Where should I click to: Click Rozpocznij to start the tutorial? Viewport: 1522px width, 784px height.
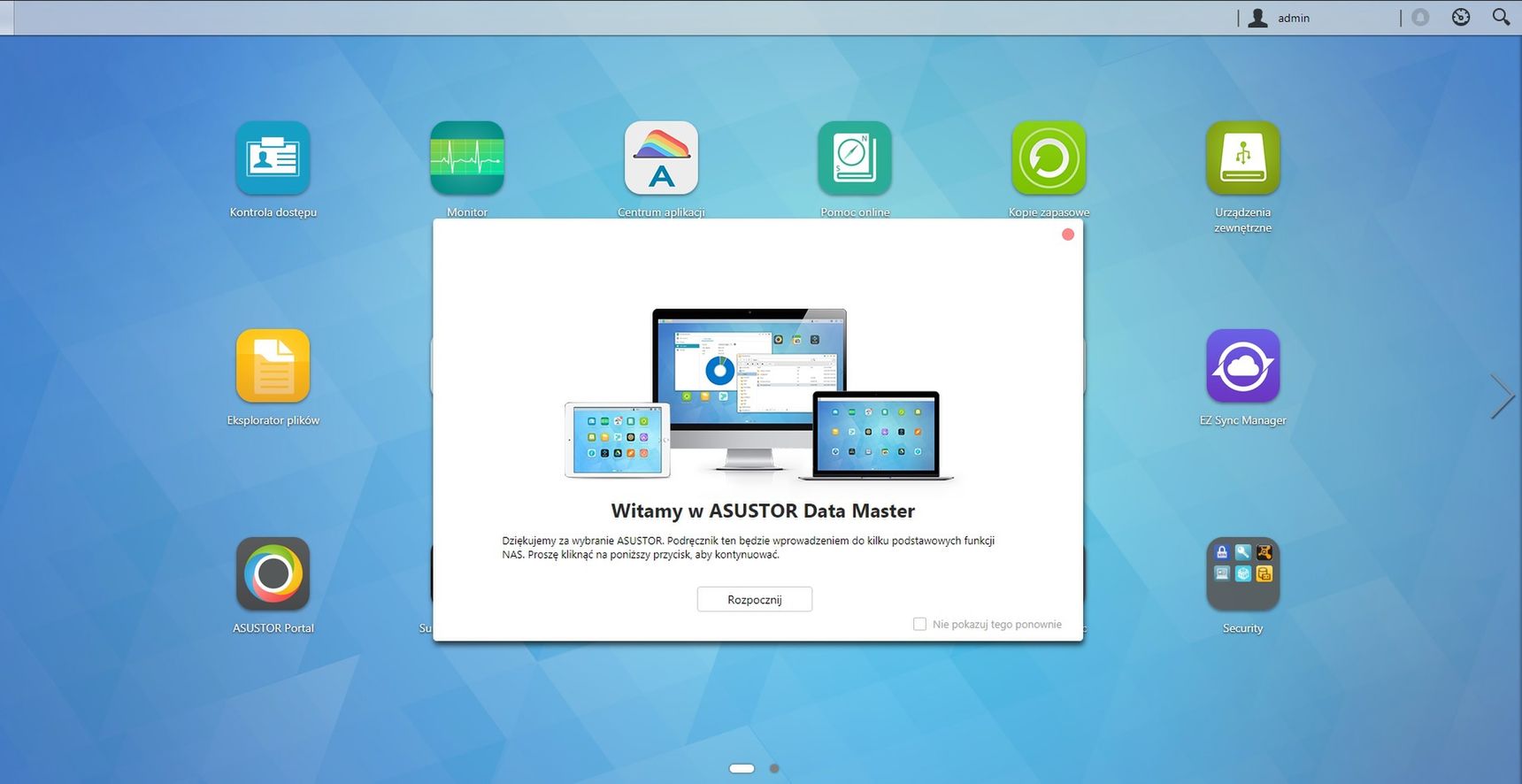[755, 599]
